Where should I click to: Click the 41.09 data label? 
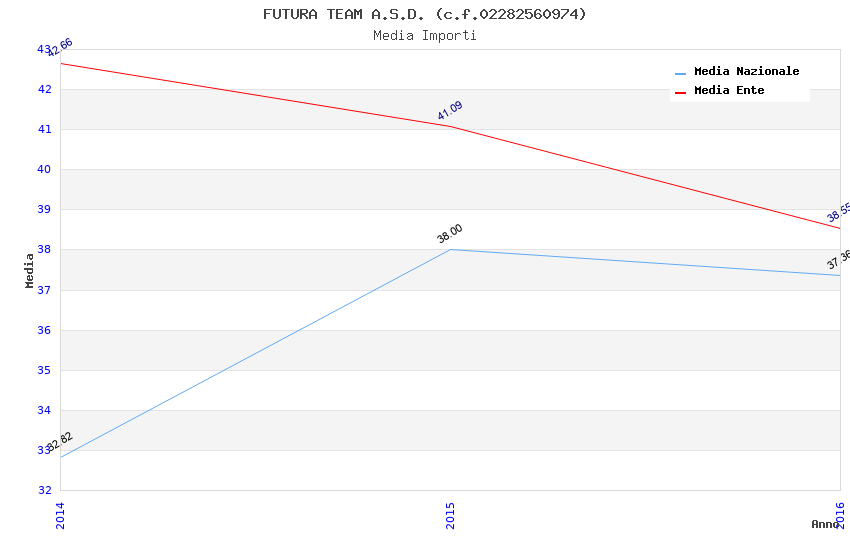(x=450, y=111)
